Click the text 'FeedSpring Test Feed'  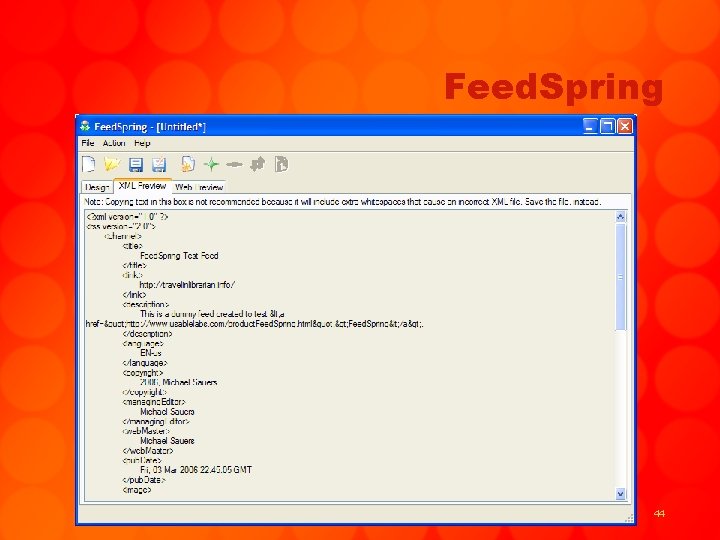179,256
